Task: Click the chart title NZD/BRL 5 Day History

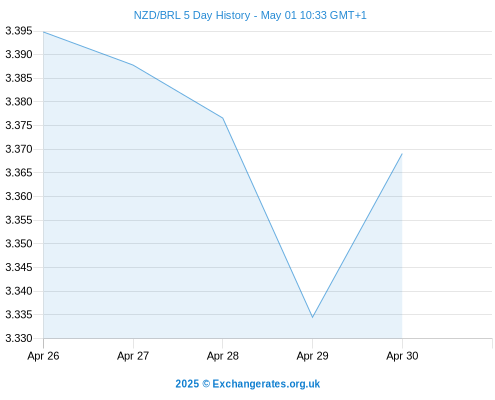Action: (x=192, y=15)
